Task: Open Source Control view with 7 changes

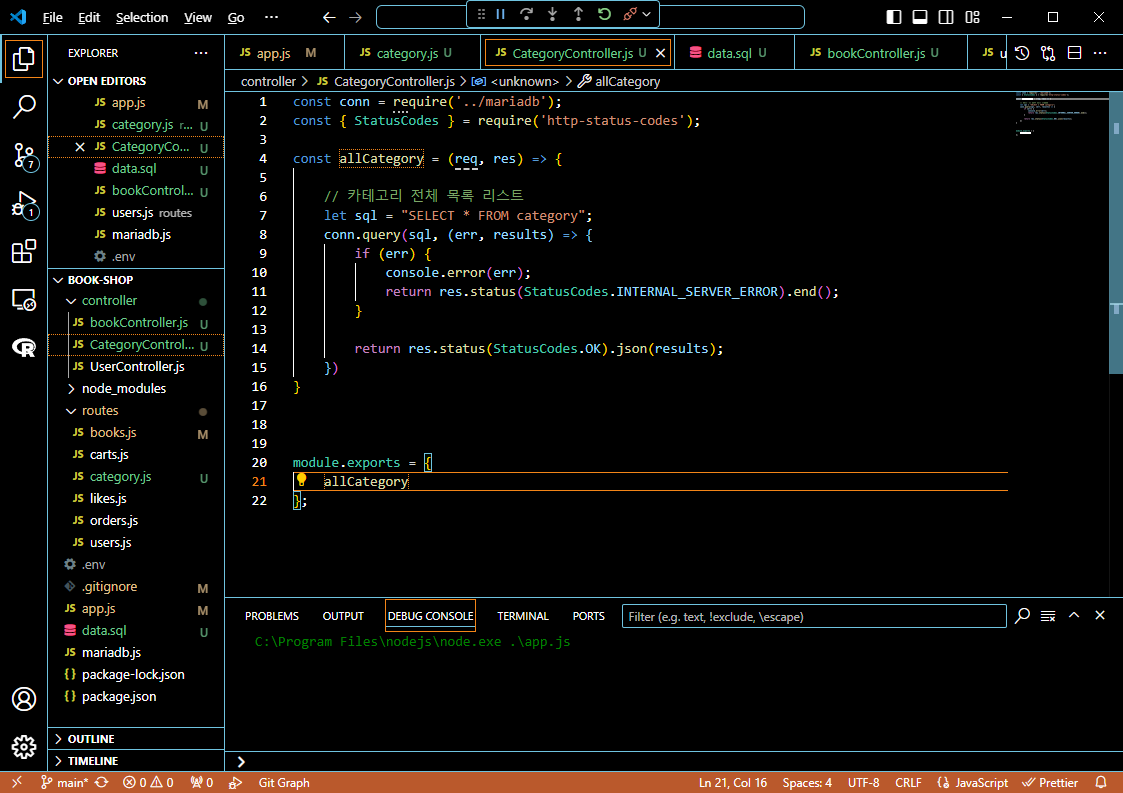Action: pos(24,155)
